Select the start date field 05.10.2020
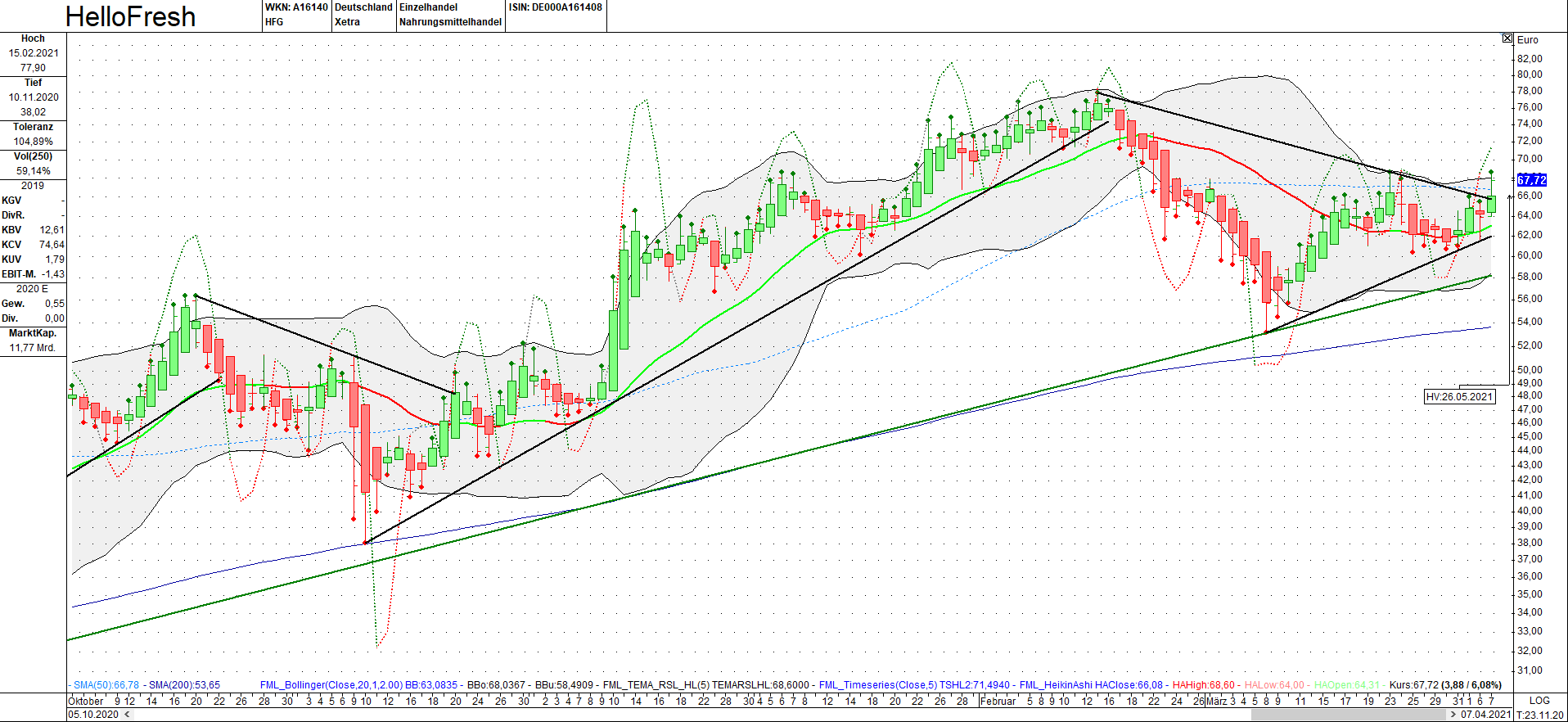Image resolution: width=1568 pixels, height=722 pixels. (93, 715)
